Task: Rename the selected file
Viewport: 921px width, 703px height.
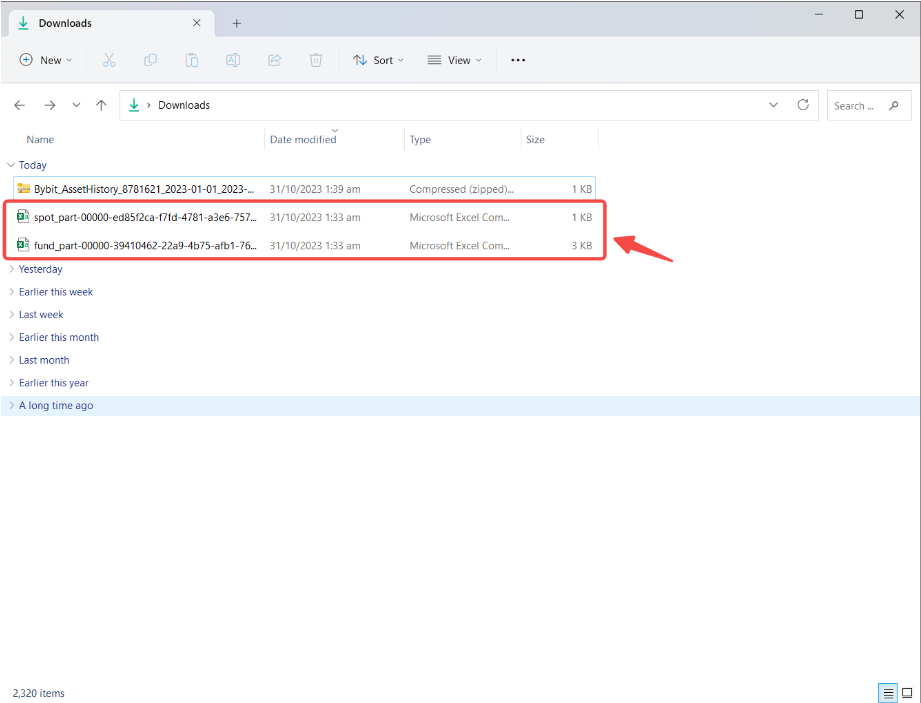Action: point(233,60)
